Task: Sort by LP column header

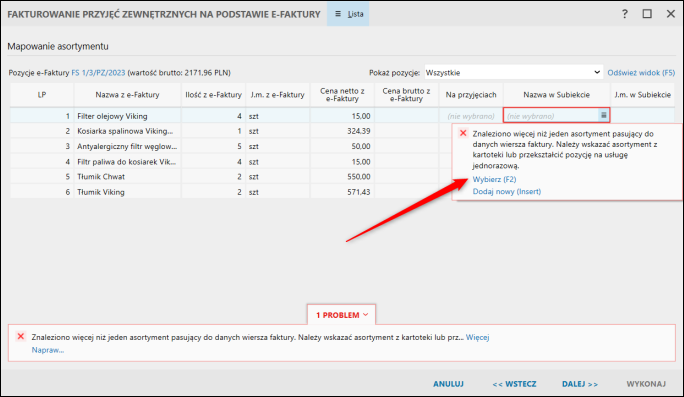Action: pos(42,95)
